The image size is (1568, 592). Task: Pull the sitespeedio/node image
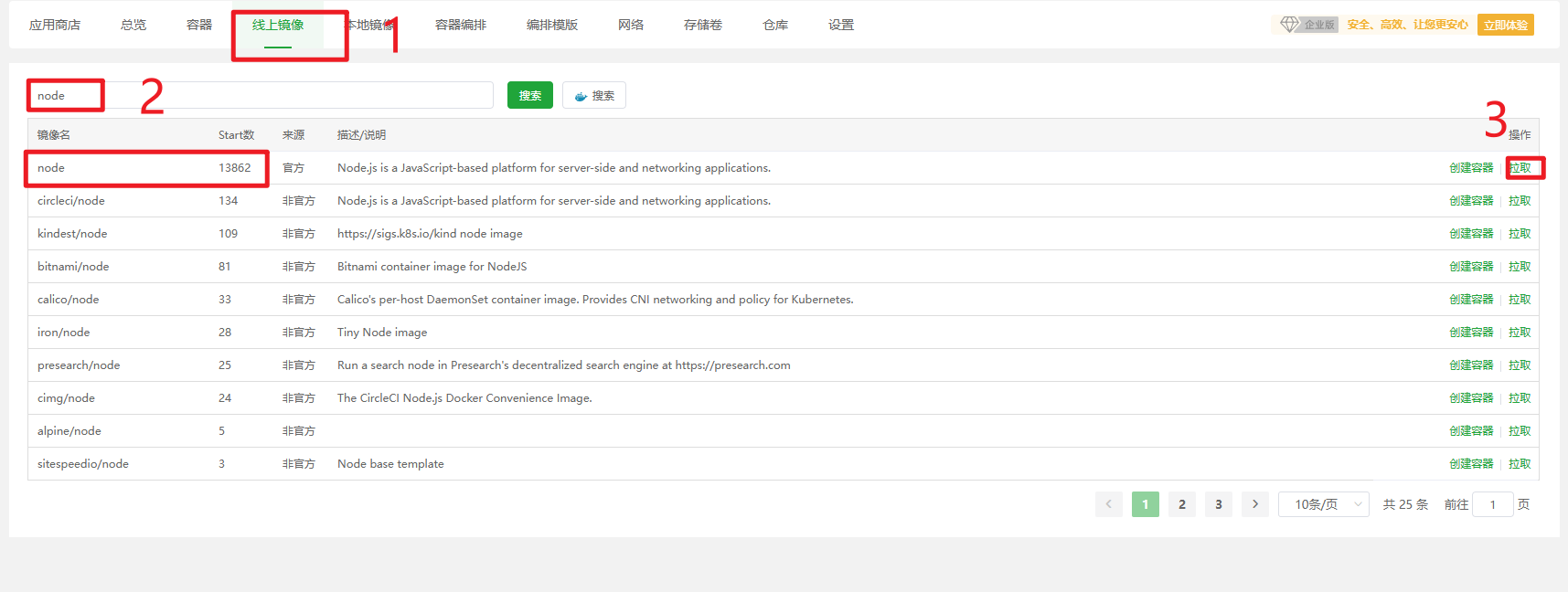coord(1520,464)
